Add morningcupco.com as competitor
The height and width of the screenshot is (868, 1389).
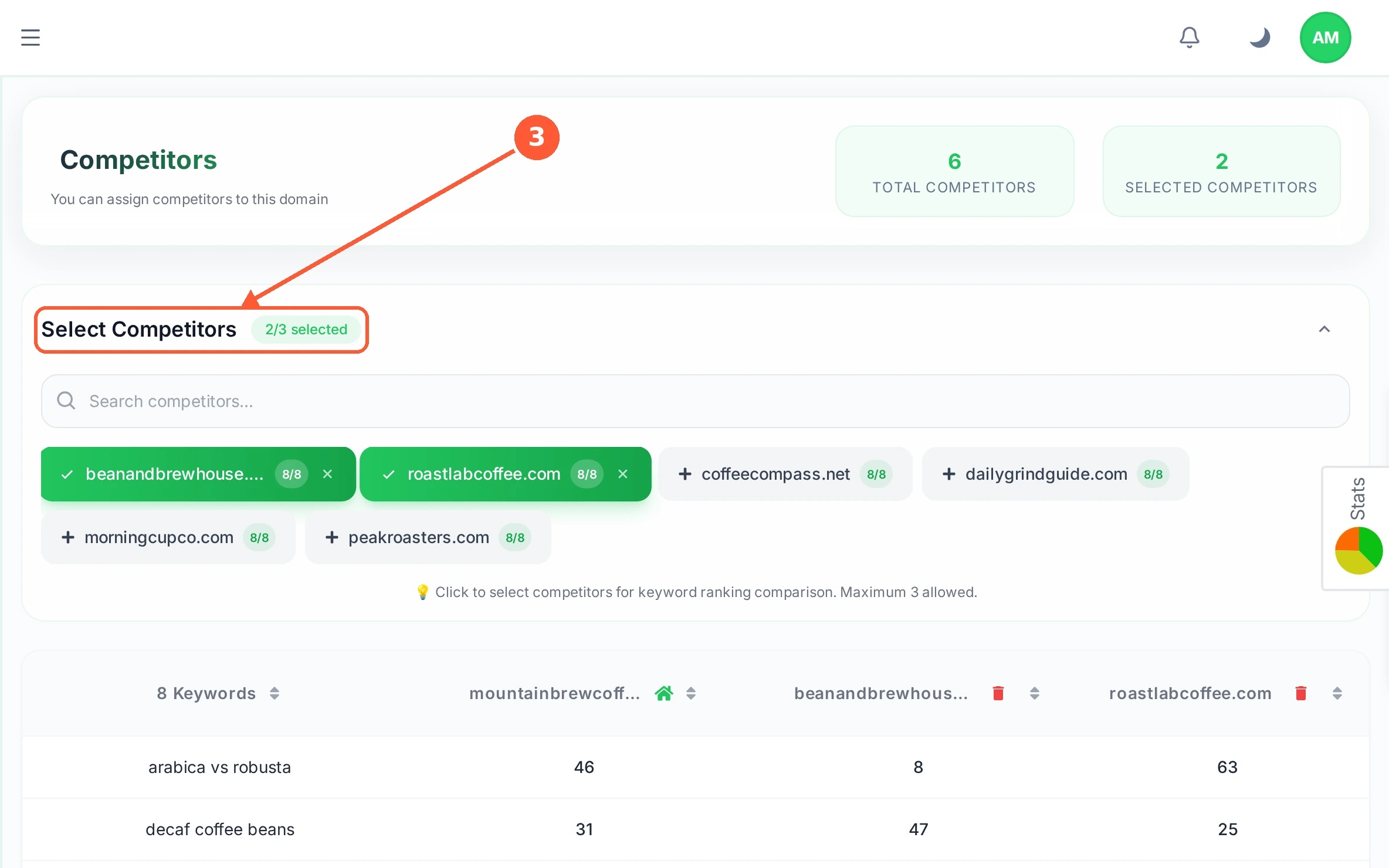168,537
